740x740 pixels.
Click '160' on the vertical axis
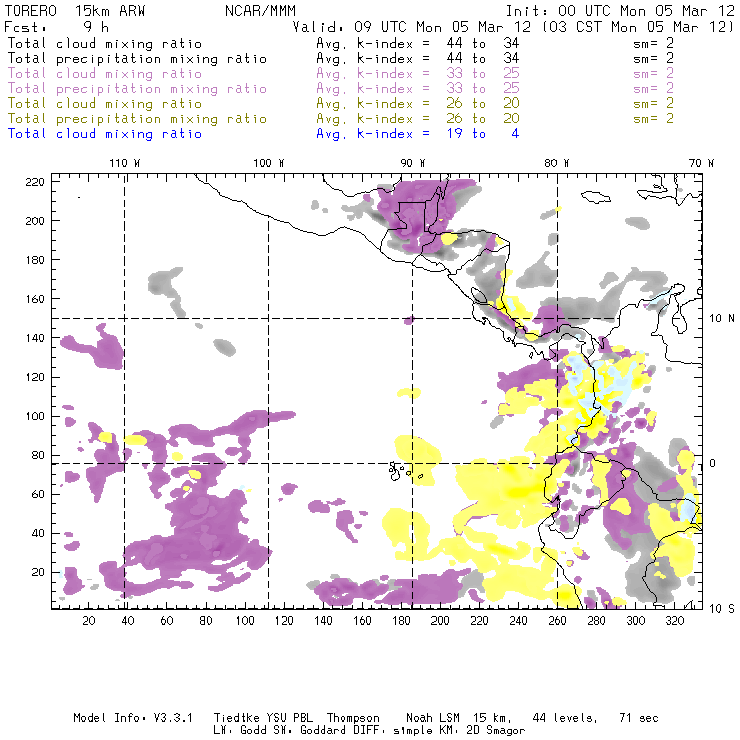click(x=35, y=299)
